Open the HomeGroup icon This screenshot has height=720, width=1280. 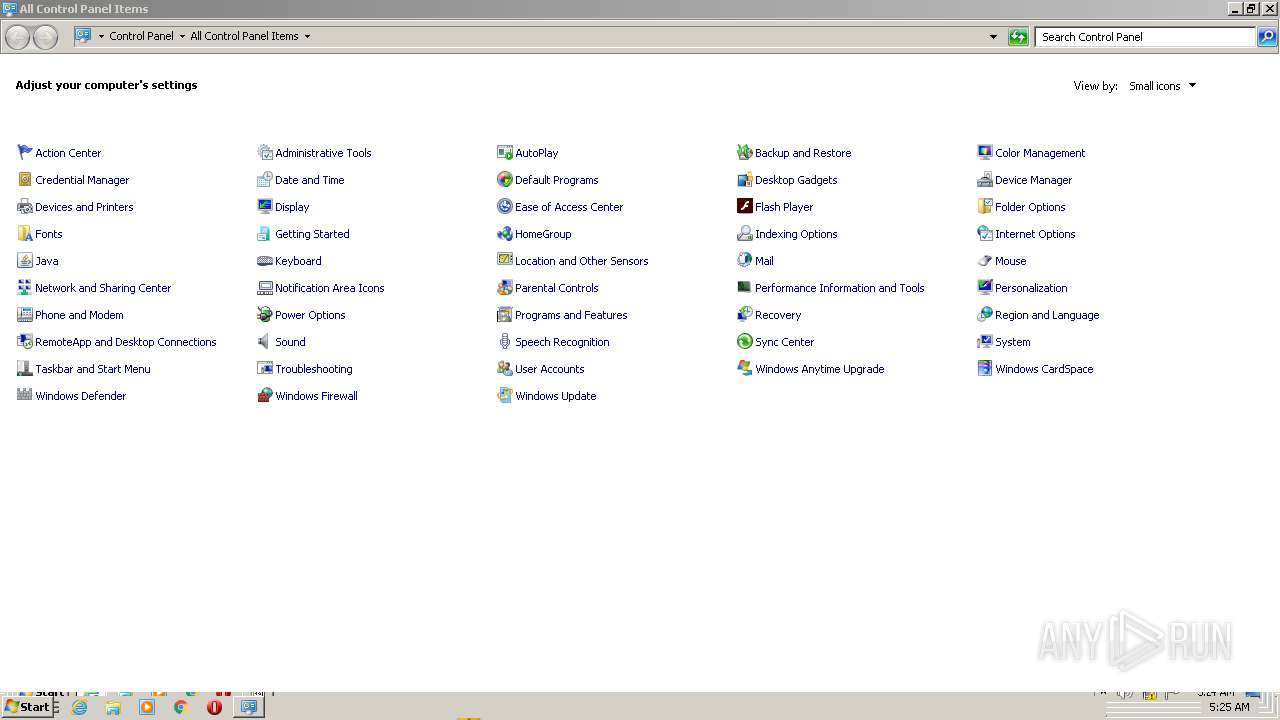pyautogui.click(x=505, y=234)
